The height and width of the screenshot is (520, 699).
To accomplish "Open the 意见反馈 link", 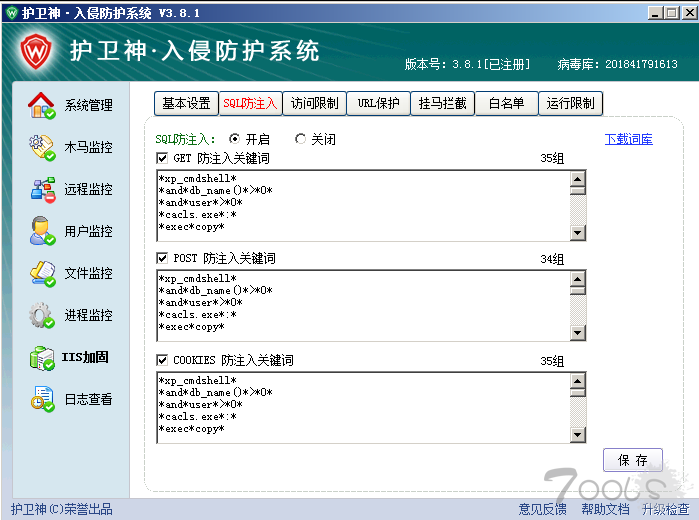I will pos(543,509).
